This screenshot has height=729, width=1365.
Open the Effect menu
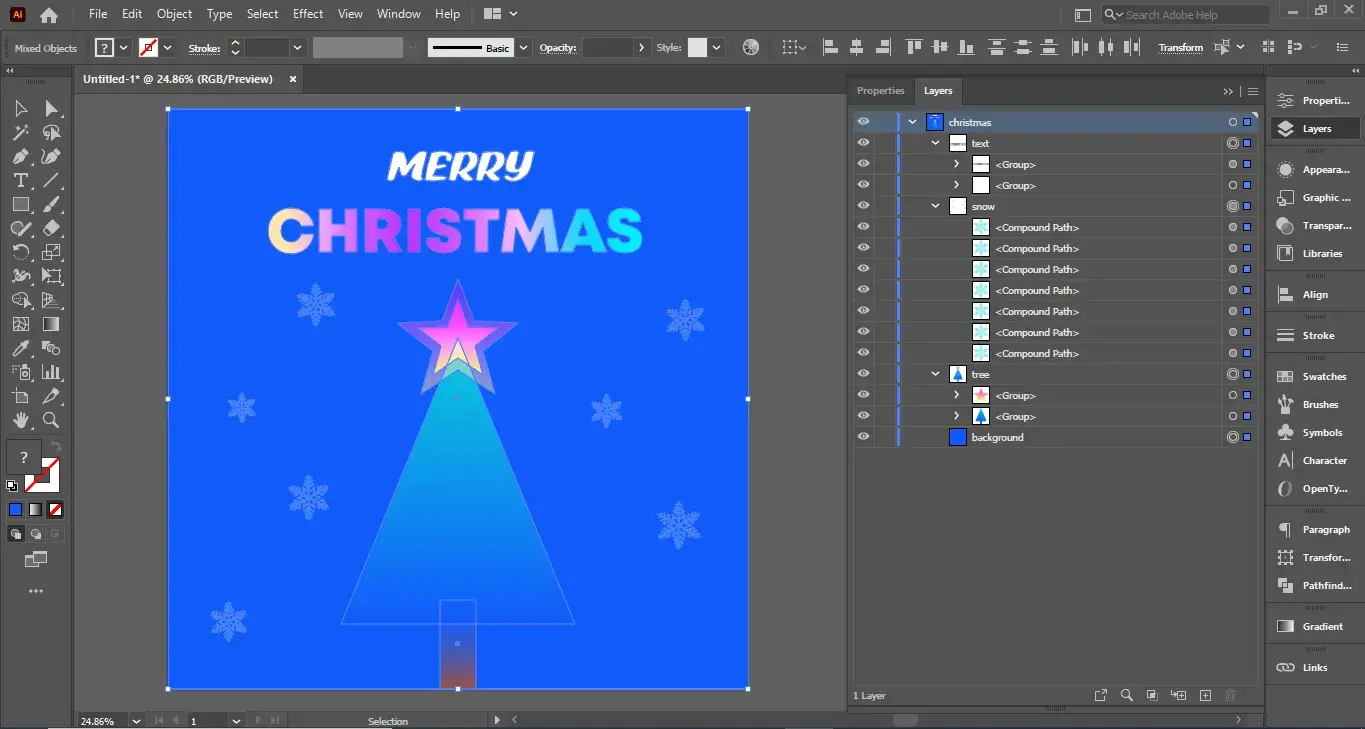click(x=307, y=13)
